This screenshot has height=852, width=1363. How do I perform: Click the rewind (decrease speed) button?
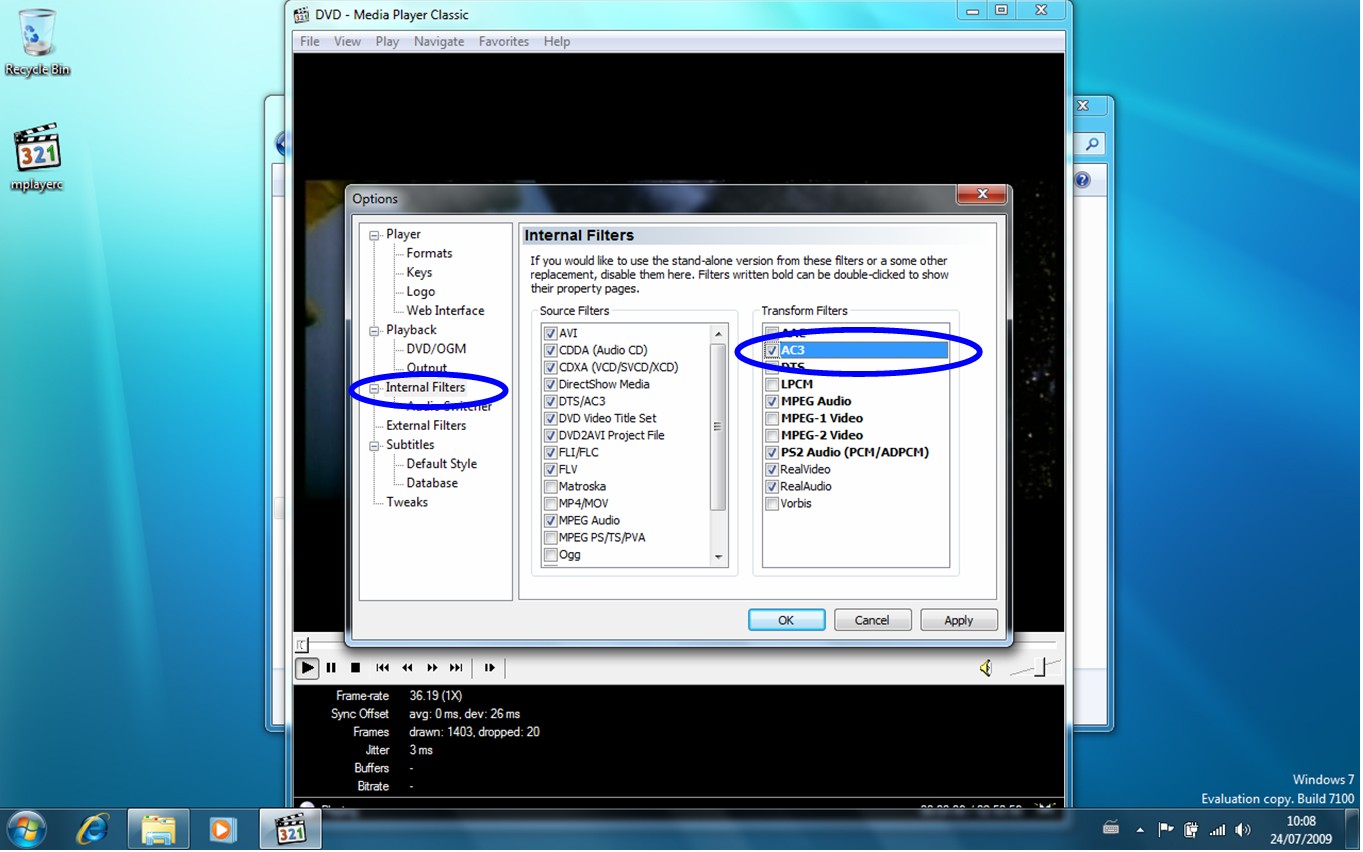click(407, 669)
